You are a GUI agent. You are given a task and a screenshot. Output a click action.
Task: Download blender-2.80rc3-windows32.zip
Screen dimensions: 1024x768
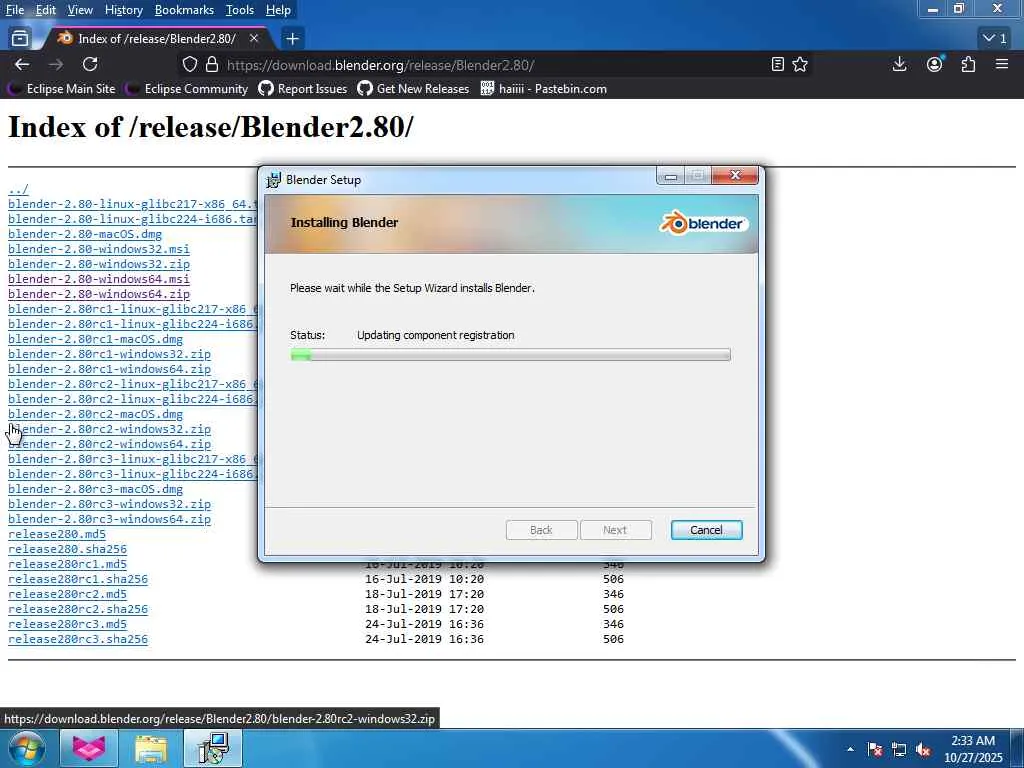[109, 504]
